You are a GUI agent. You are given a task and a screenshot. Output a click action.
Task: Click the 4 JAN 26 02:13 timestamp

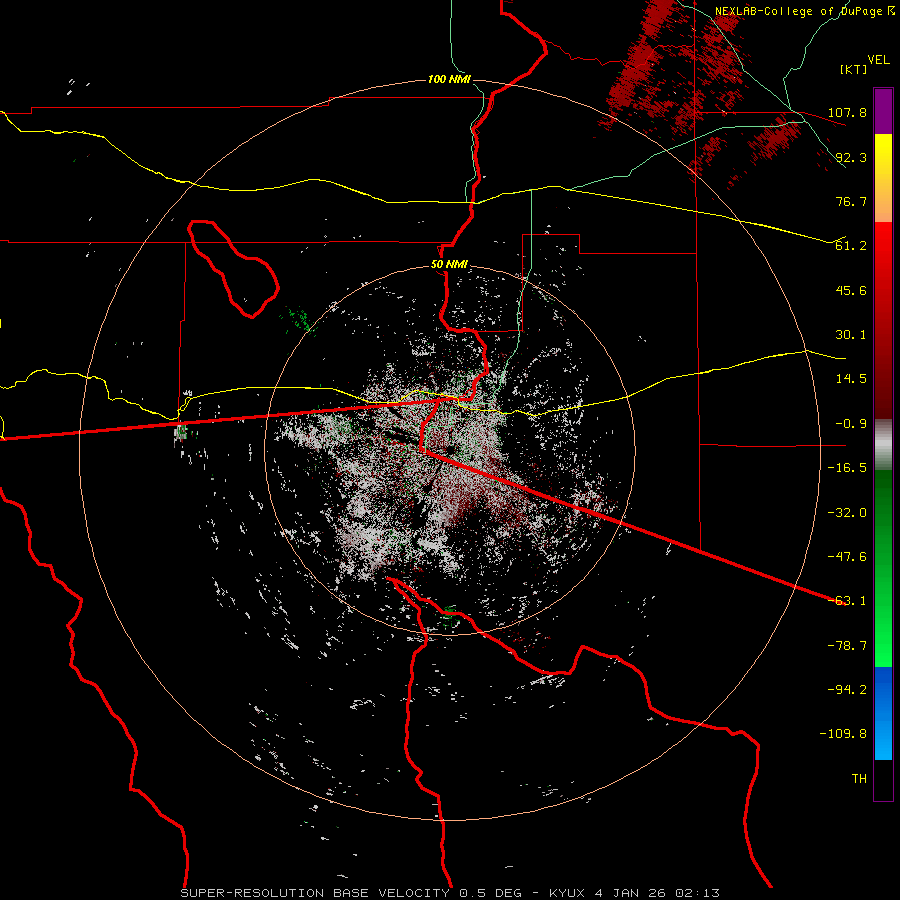[657, 893]
